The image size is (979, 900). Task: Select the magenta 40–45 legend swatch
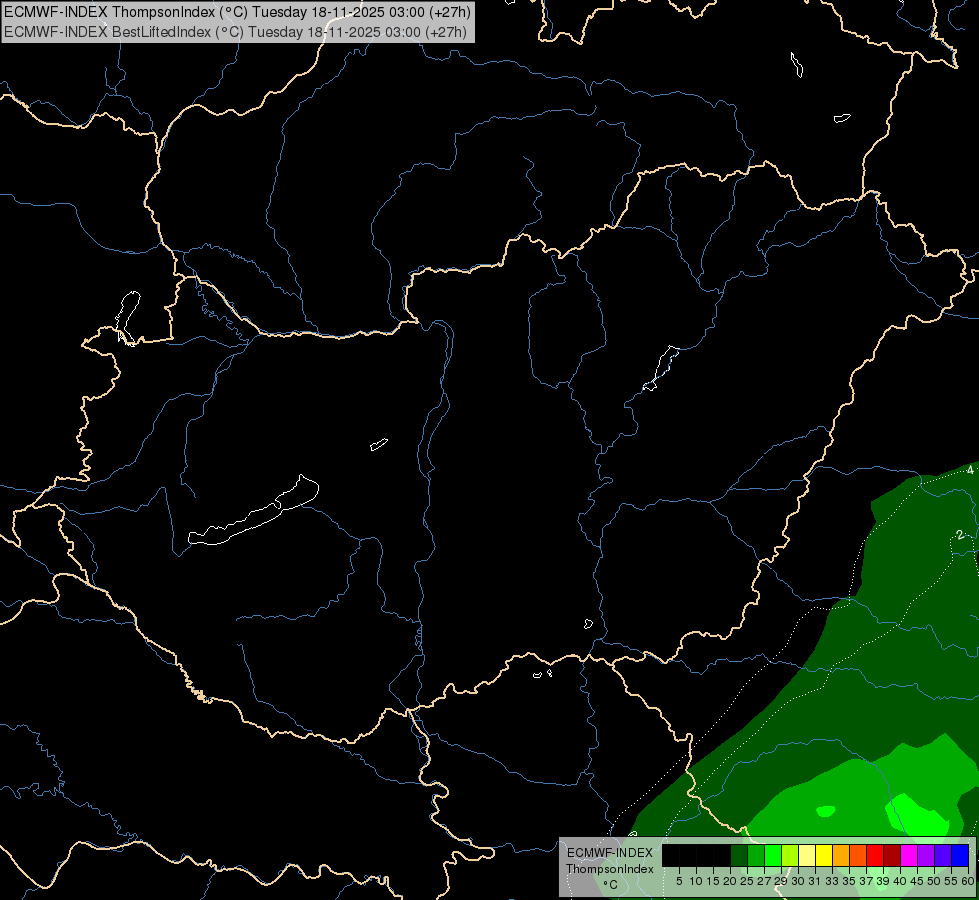[909, 855]
